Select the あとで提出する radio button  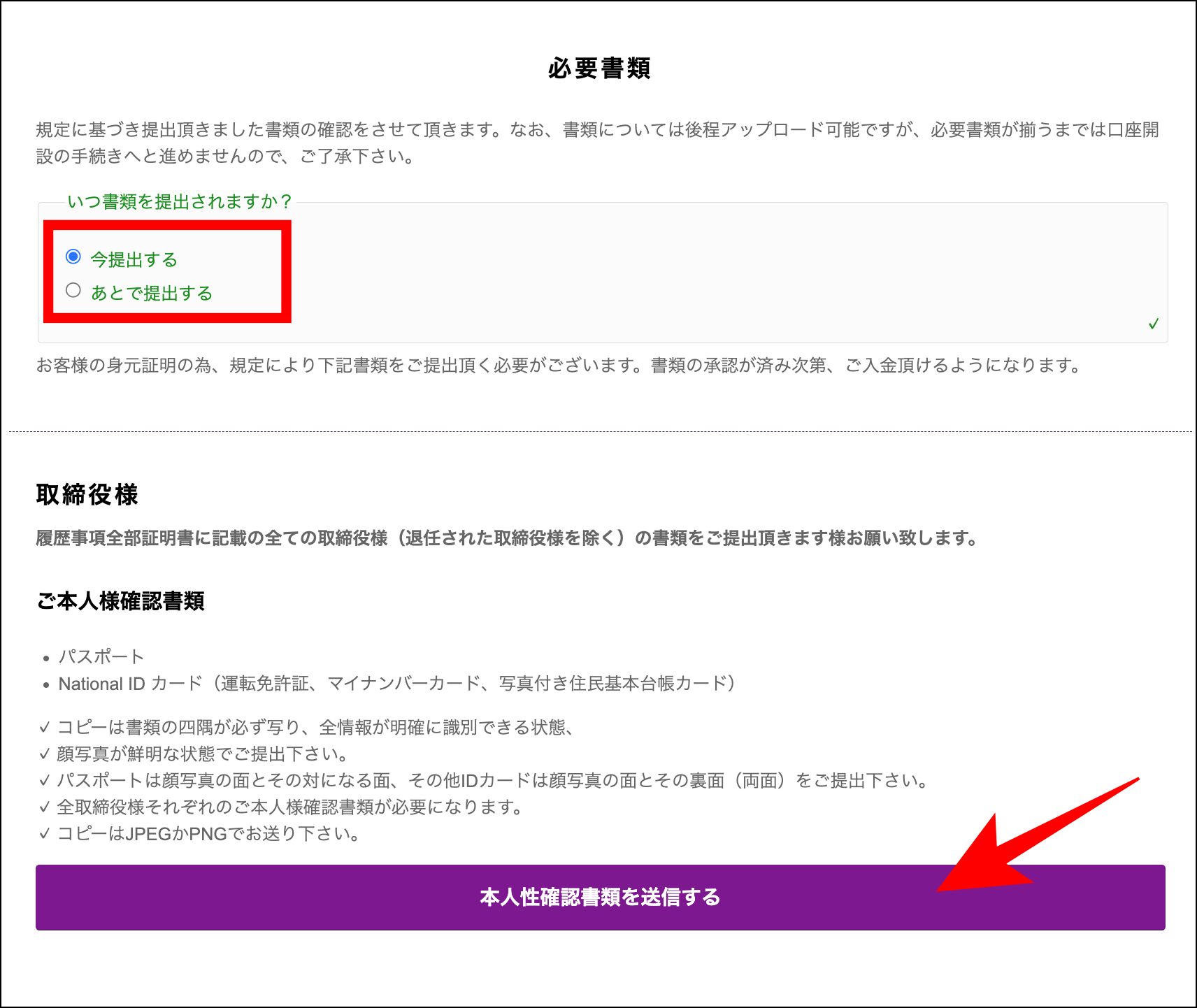pos(73,290)
